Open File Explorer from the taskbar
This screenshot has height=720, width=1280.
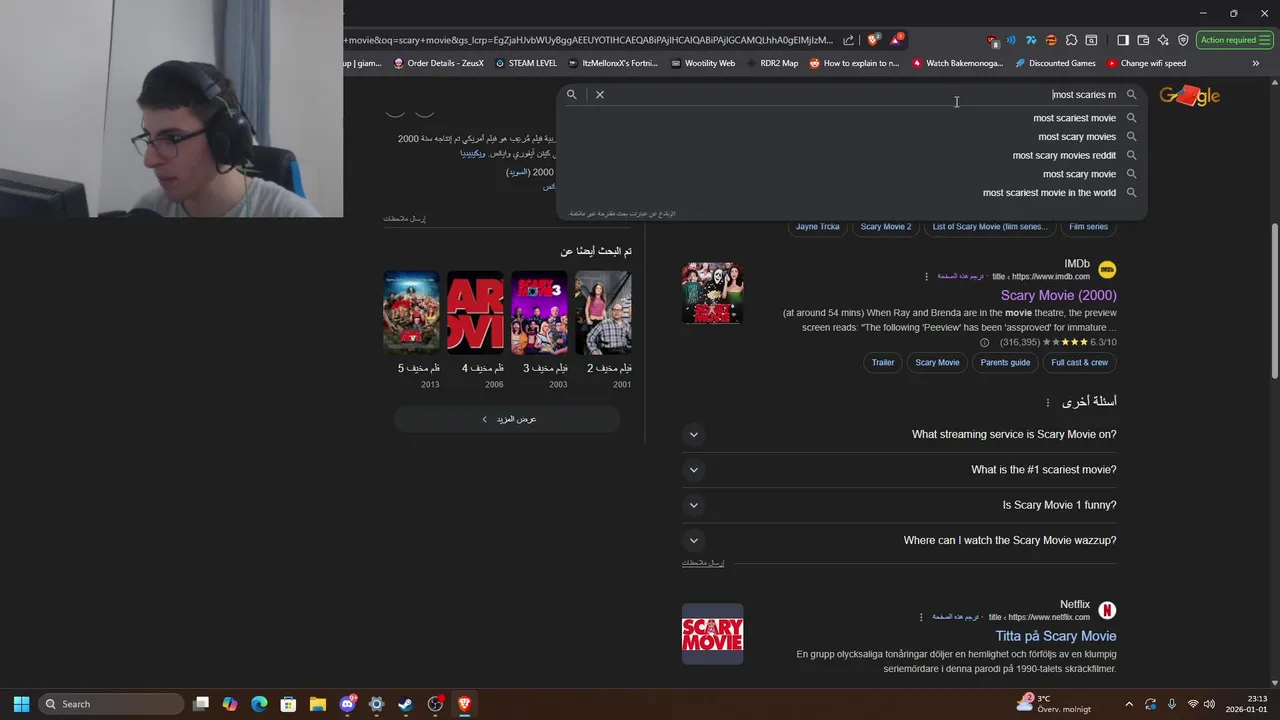click(317, 704)
